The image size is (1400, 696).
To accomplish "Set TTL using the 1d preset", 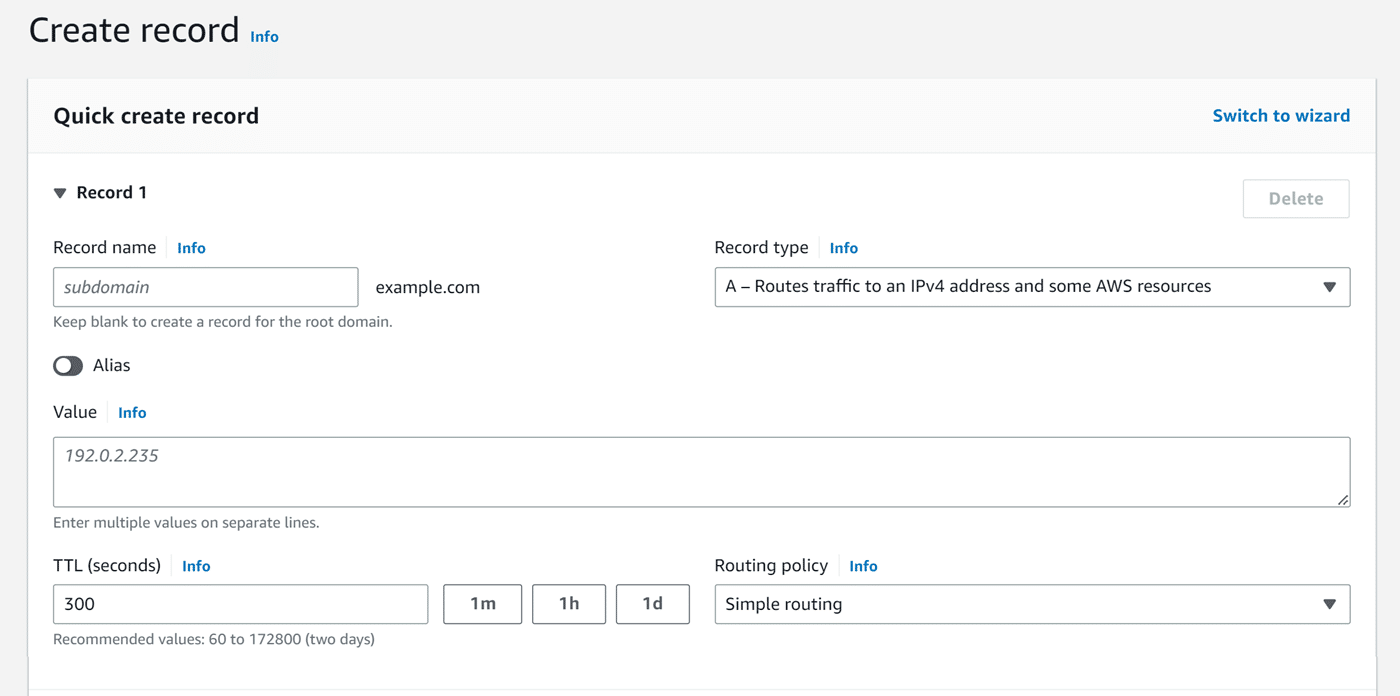I will click(x=652, y=604).
